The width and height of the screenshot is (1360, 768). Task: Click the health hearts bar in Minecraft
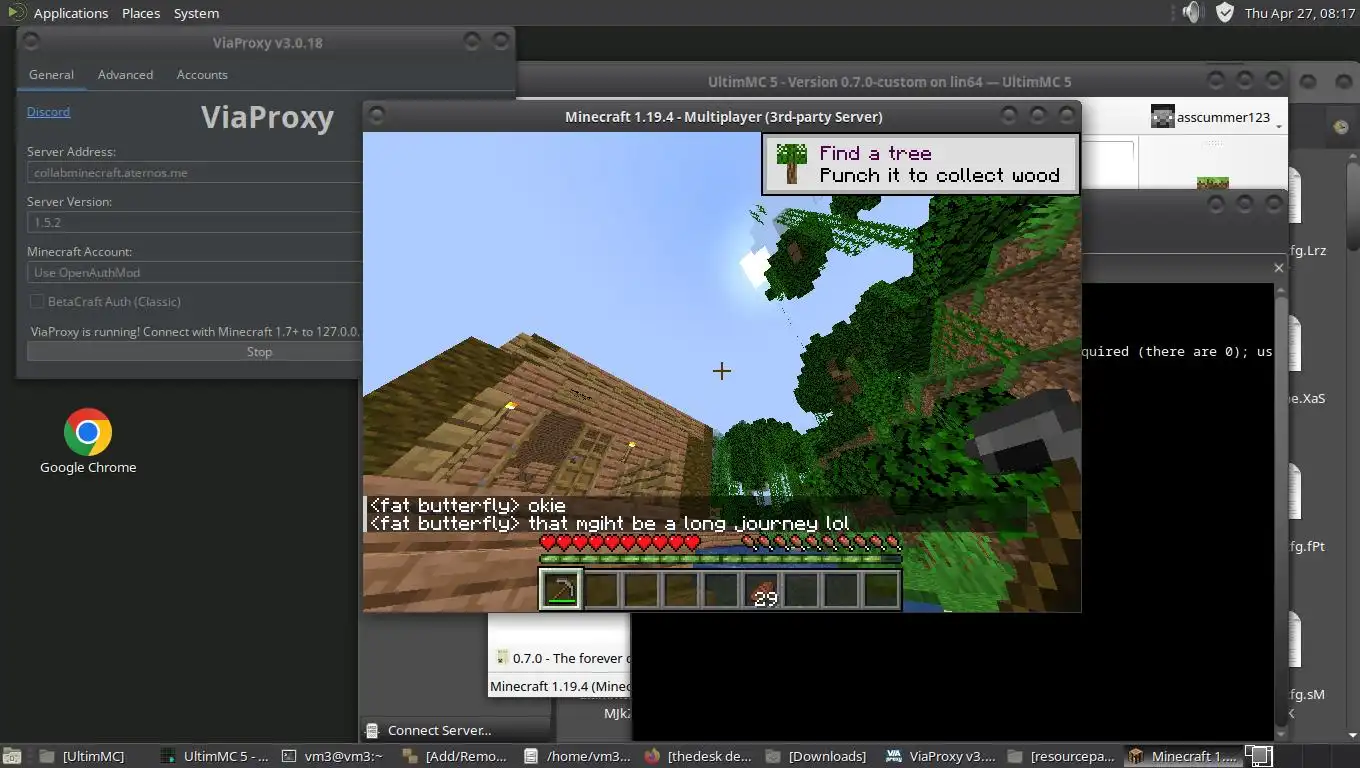pyautogui.click(x=619, y=543)
